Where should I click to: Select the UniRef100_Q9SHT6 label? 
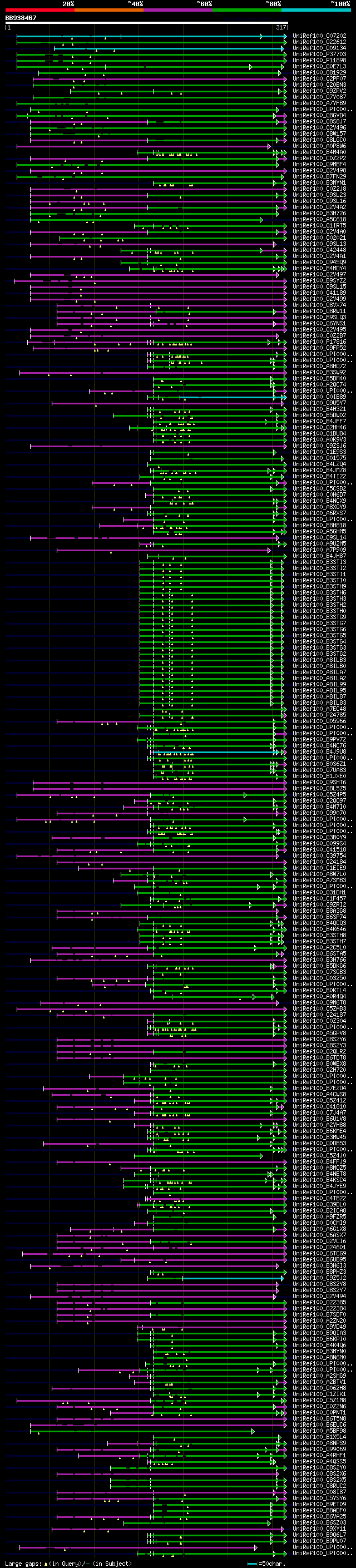(x=319, y=782)
